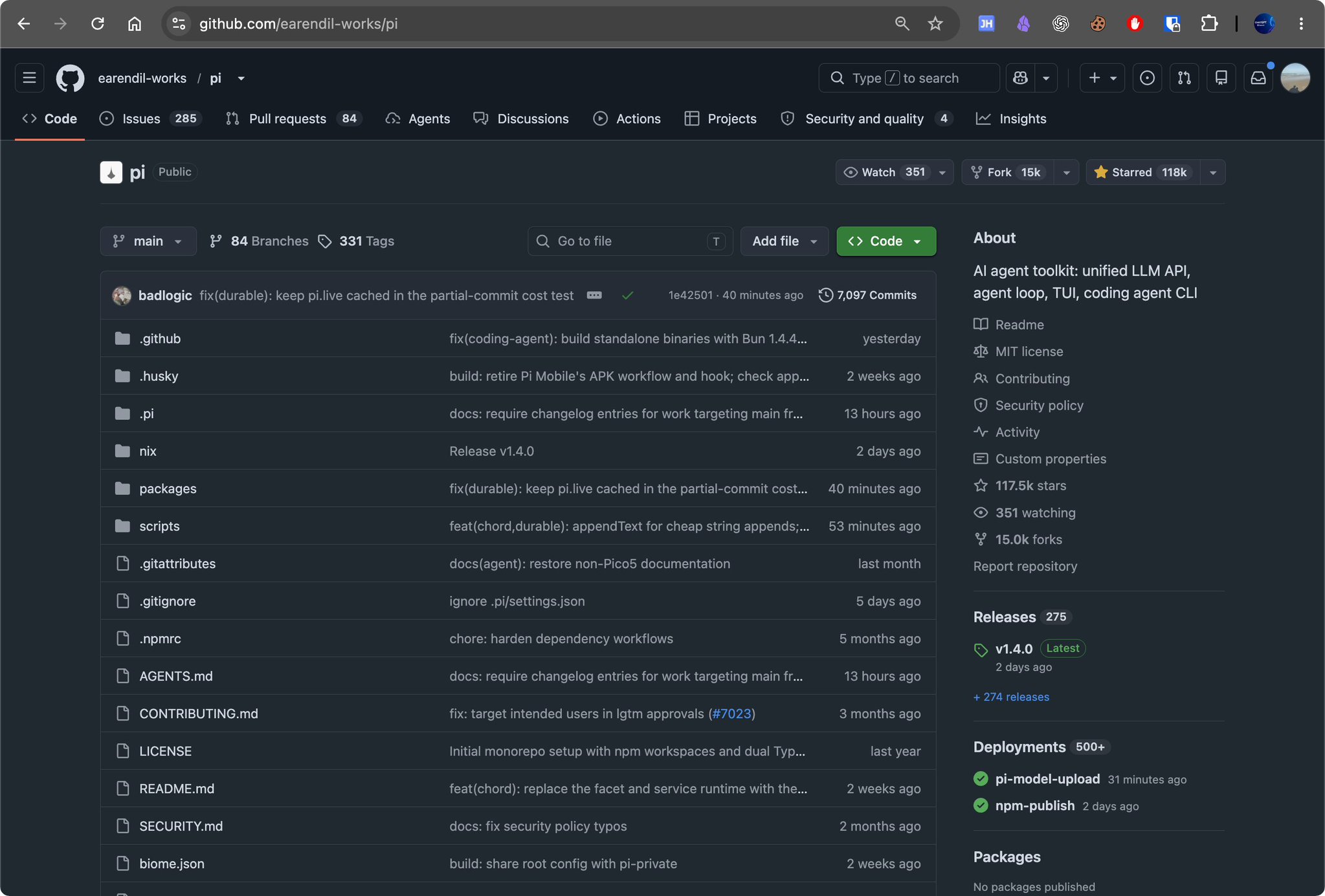This screenshot has height=896, width=1325.
Task: Open the 84 Branches link
Action: [x=259, y=241]
